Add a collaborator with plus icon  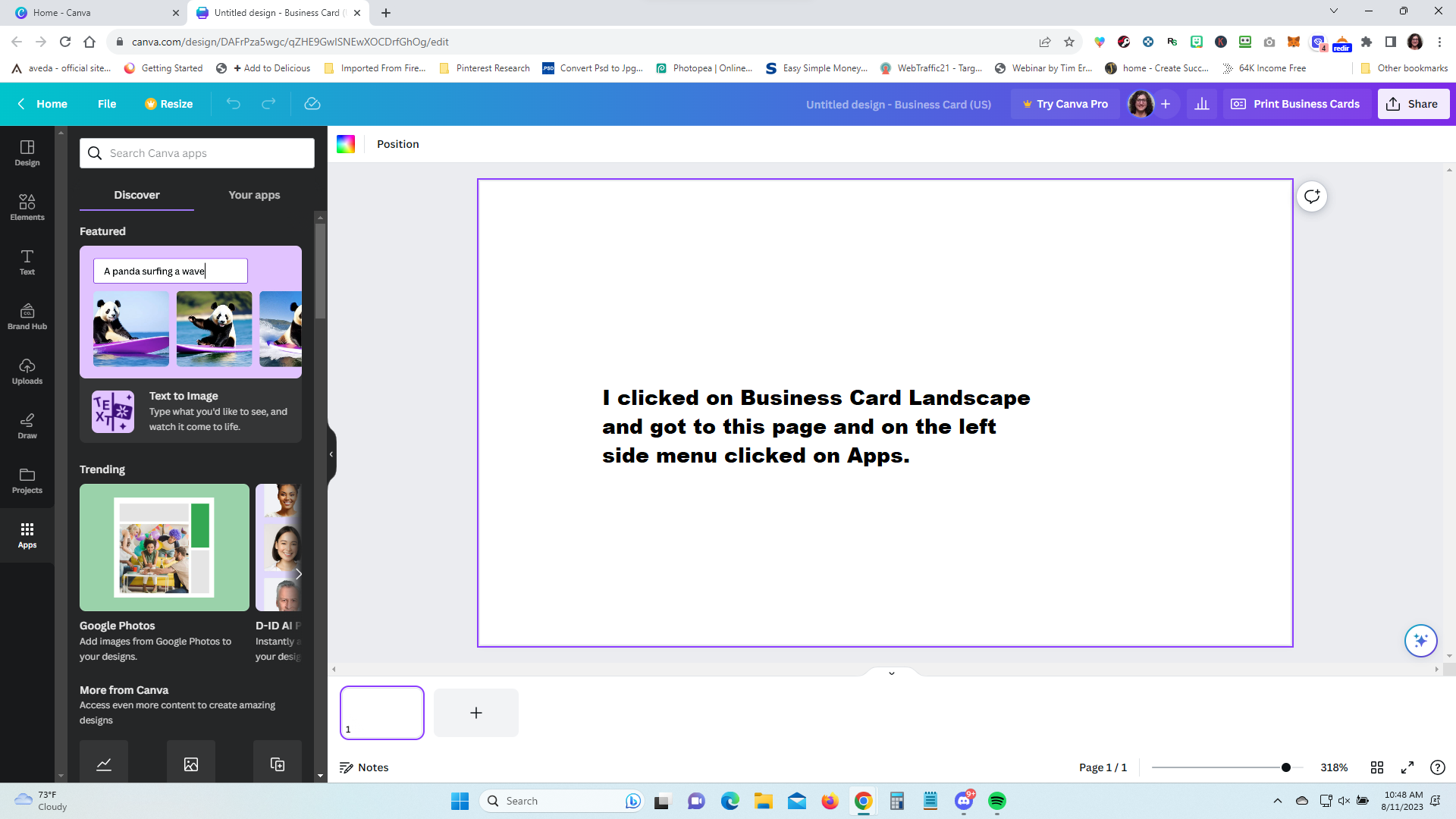1166,104
